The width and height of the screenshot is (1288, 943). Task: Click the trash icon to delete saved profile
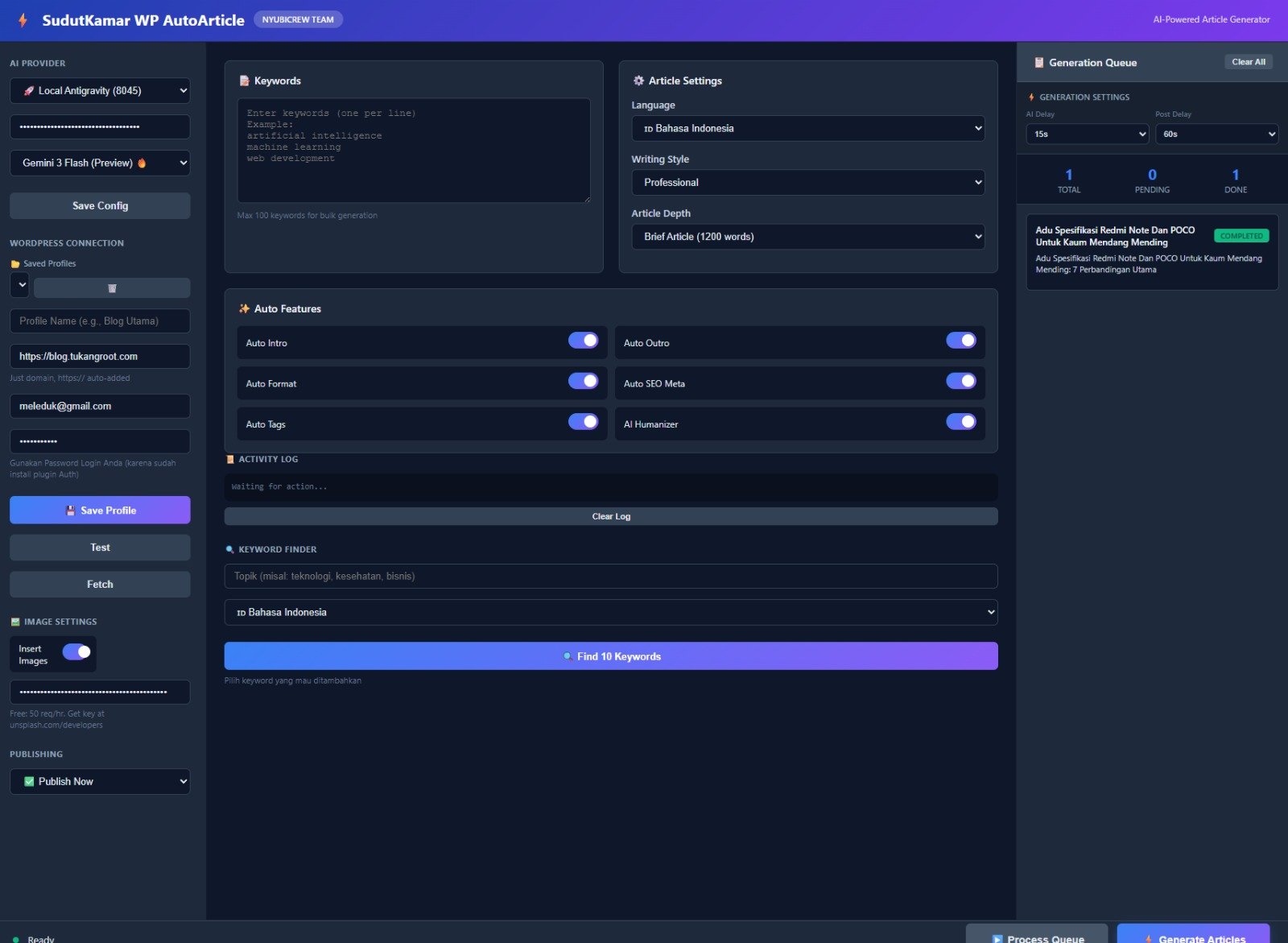[113, 287]
